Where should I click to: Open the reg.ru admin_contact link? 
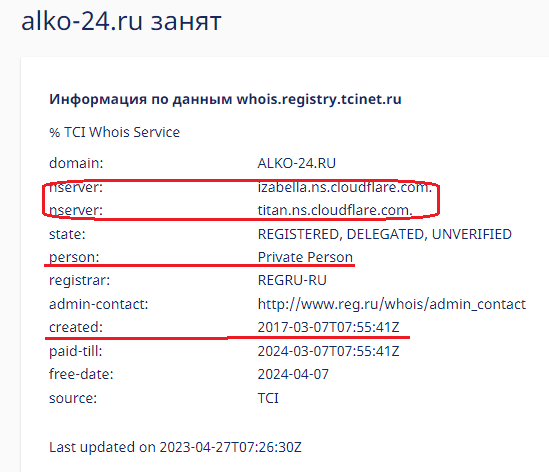pos(391,304)
